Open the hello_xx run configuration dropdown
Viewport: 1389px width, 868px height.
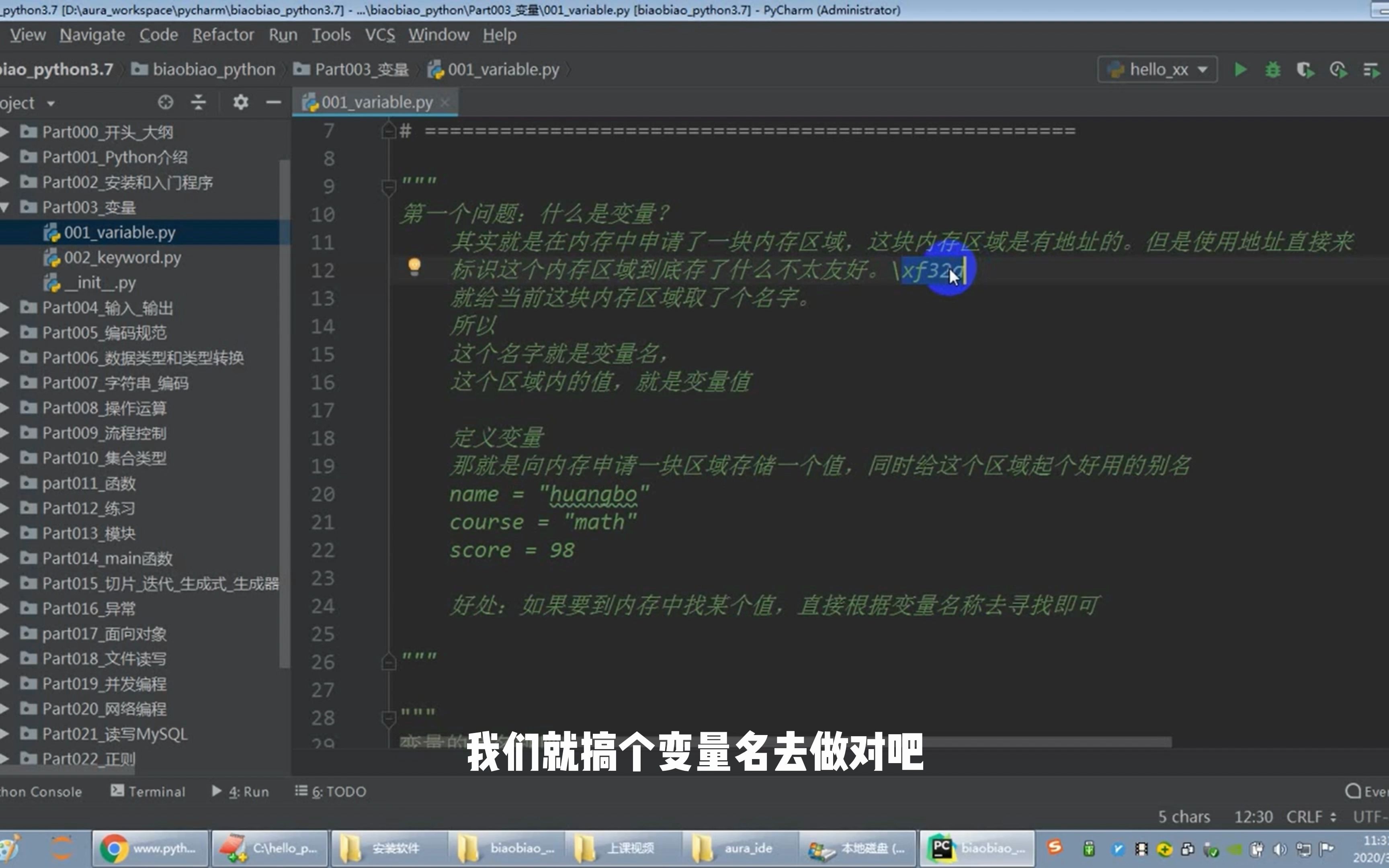pos(1157,70)
